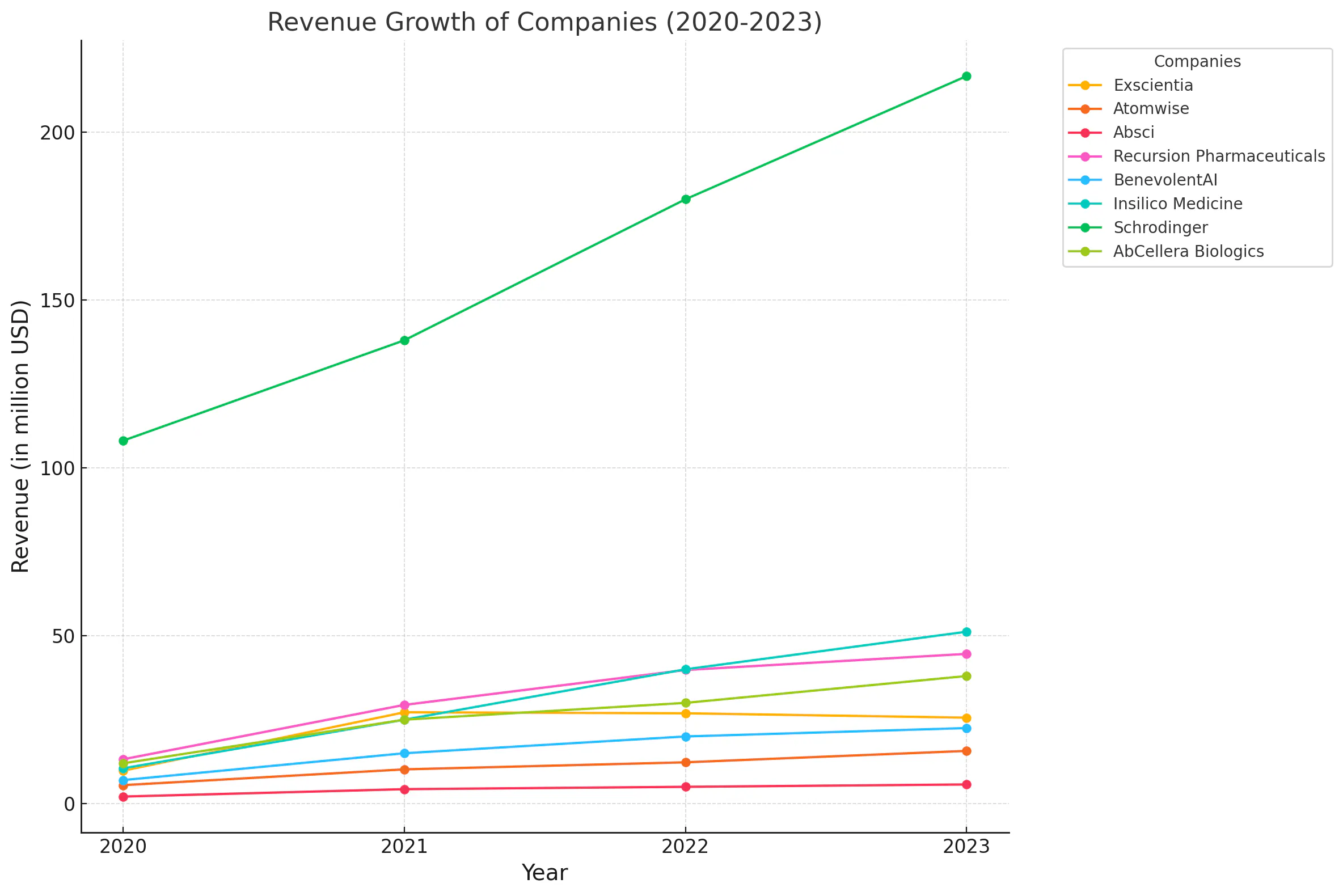Click AbCellera Biologics' 2023 data point

[966, 676]
